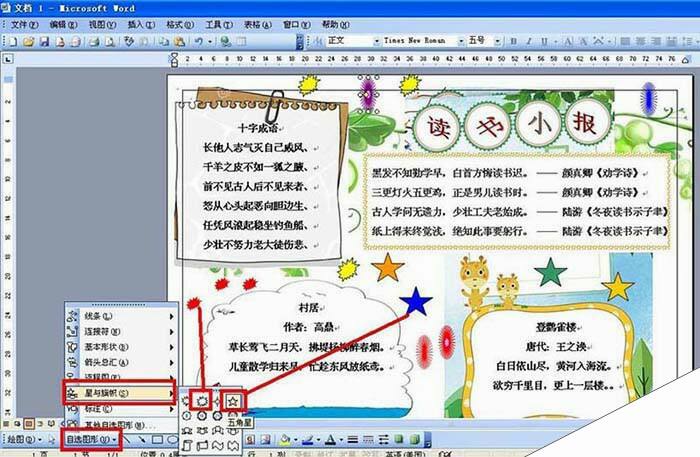The height and width of the screenshot is (457, 700).
Task: Select the multi-point starburst shape in red box
Action: point(202,400)
